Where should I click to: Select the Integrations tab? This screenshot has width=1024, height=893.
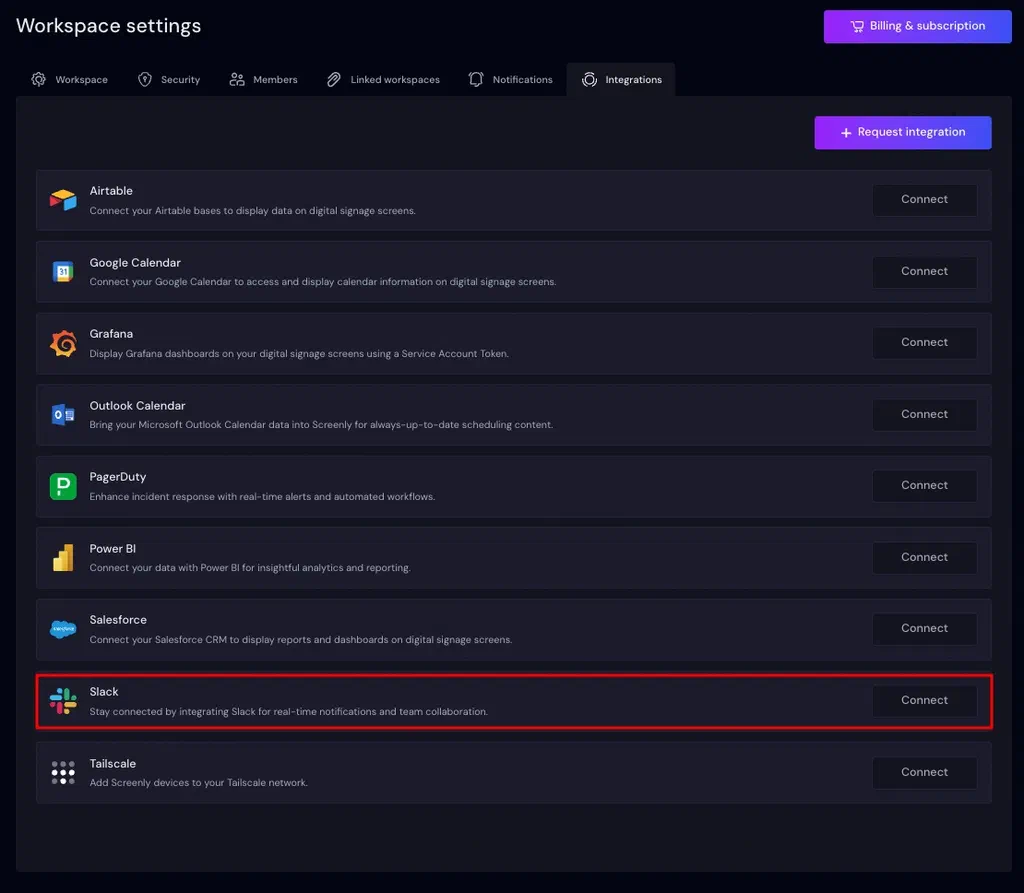[621, 80]
